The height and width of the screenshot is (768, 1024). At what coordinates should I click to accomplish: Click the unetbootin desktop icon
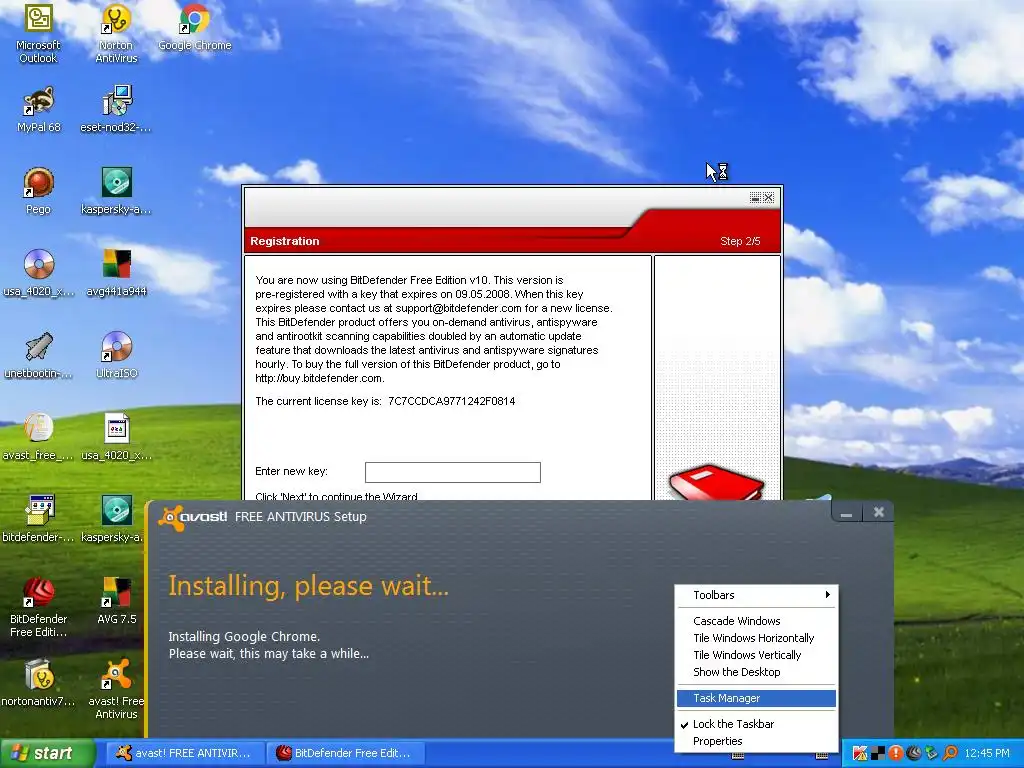[39, 355]
